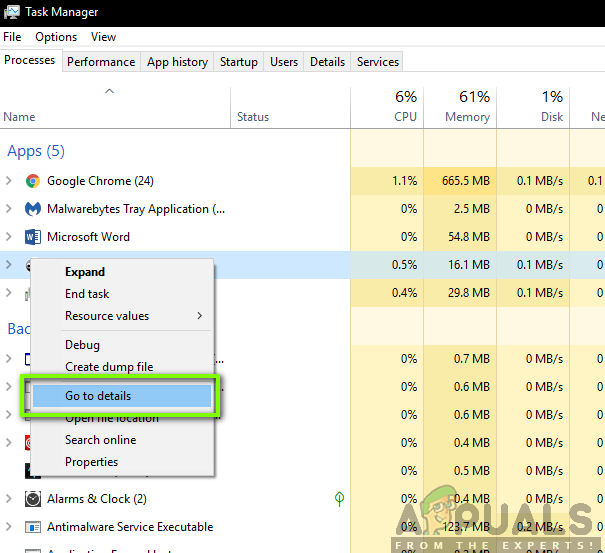605x553 pixels.
Task: Select the Google Chrome (24) row name
Action: pos(100,181)
